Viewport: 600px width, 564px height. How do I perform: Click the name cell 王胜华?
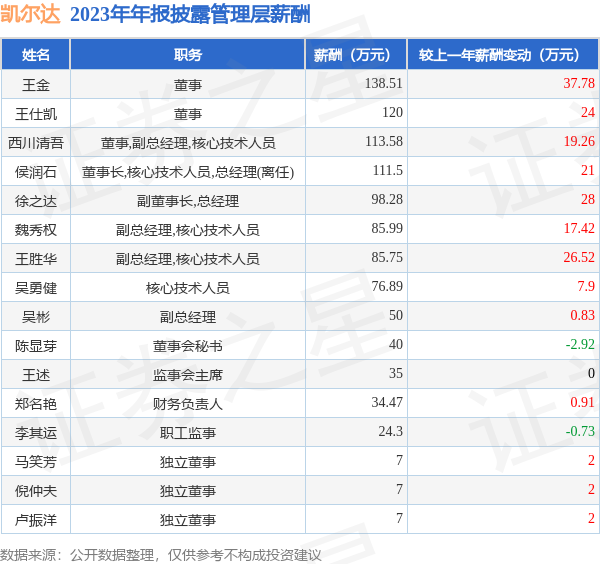pos(36,259)
